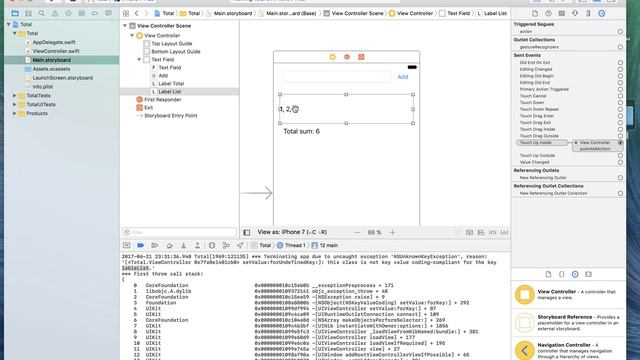
Task: Click the New Referencing Outlet connection circle
Action: (620, 178)
